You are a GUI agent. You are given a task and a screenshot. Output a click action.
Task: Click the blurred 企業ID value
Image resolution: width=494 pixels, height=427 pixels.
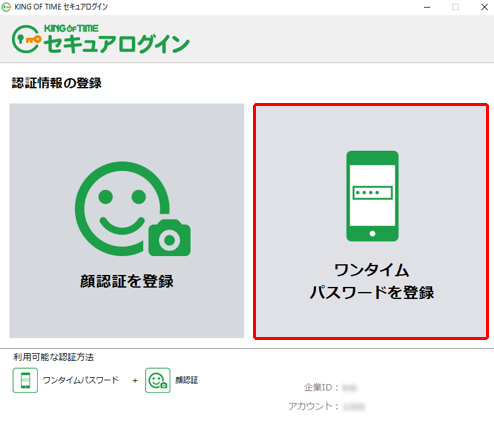pyautogui.click(x=350, y=388)
